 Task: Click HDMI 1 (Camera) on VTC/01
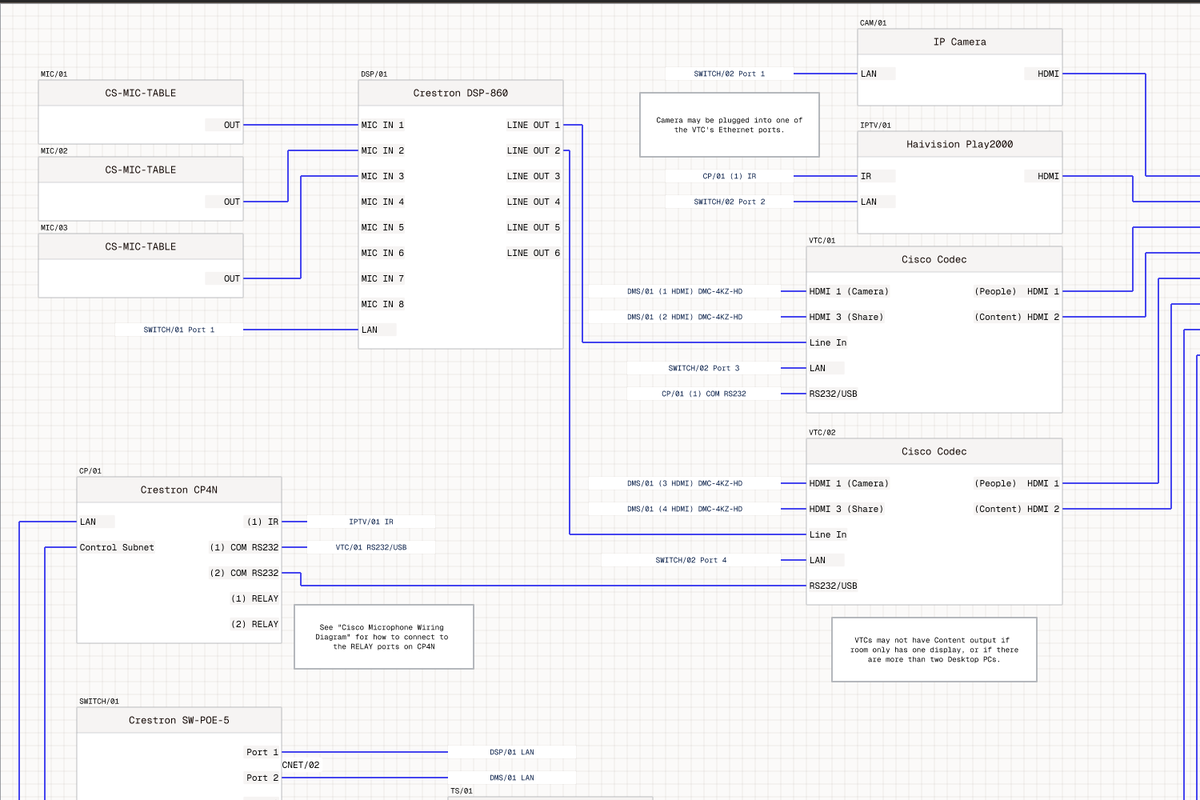(849, 292)
